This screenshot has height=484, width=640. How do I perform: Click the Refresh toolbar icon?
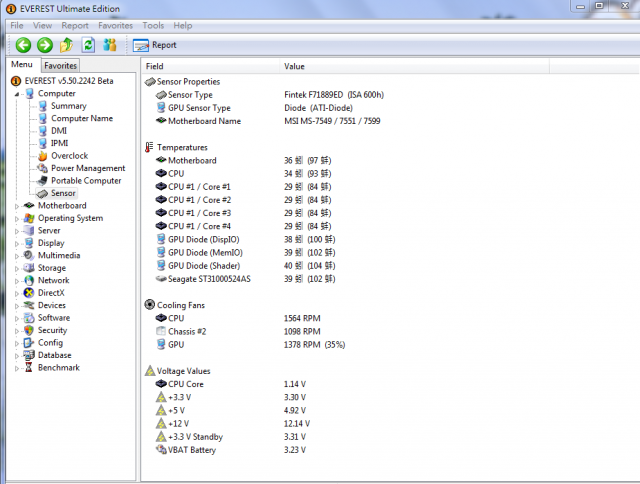point(88,45)
